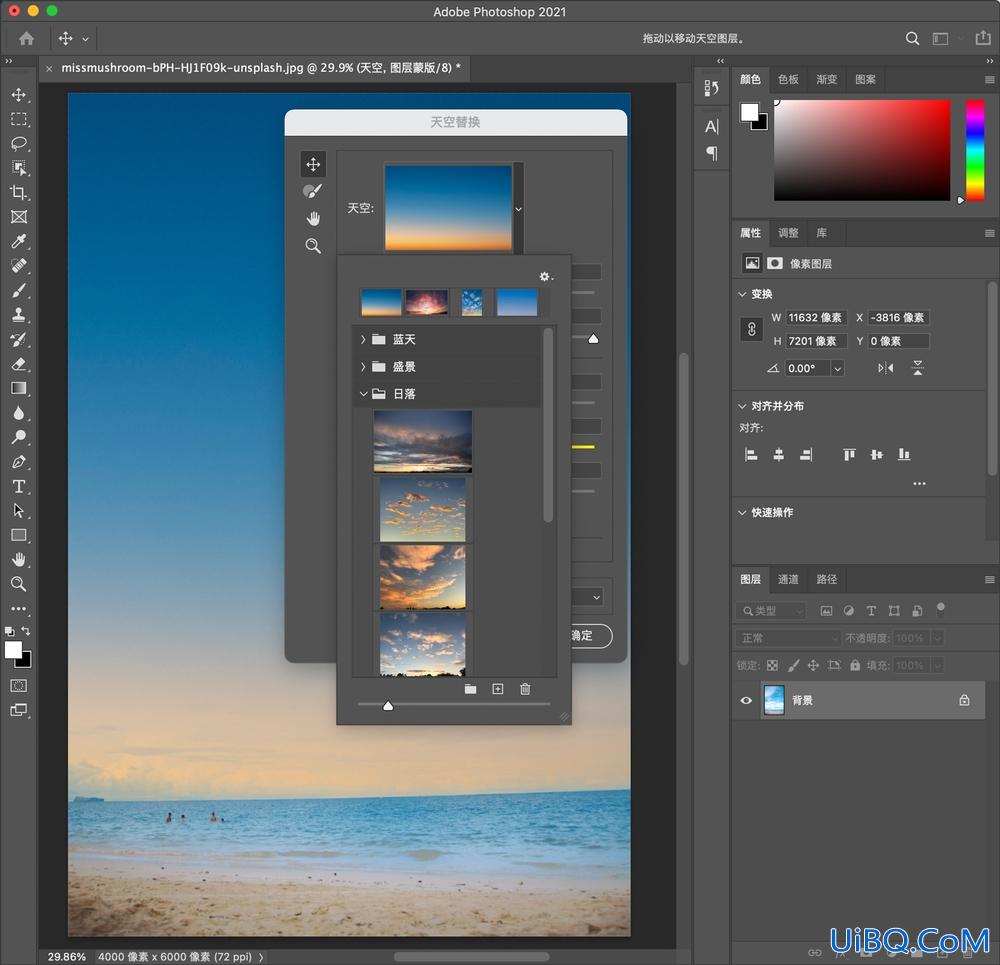Open Move tool preset dropdown in options bar
Screen dimensions: 1000x965
coord(85,39)
